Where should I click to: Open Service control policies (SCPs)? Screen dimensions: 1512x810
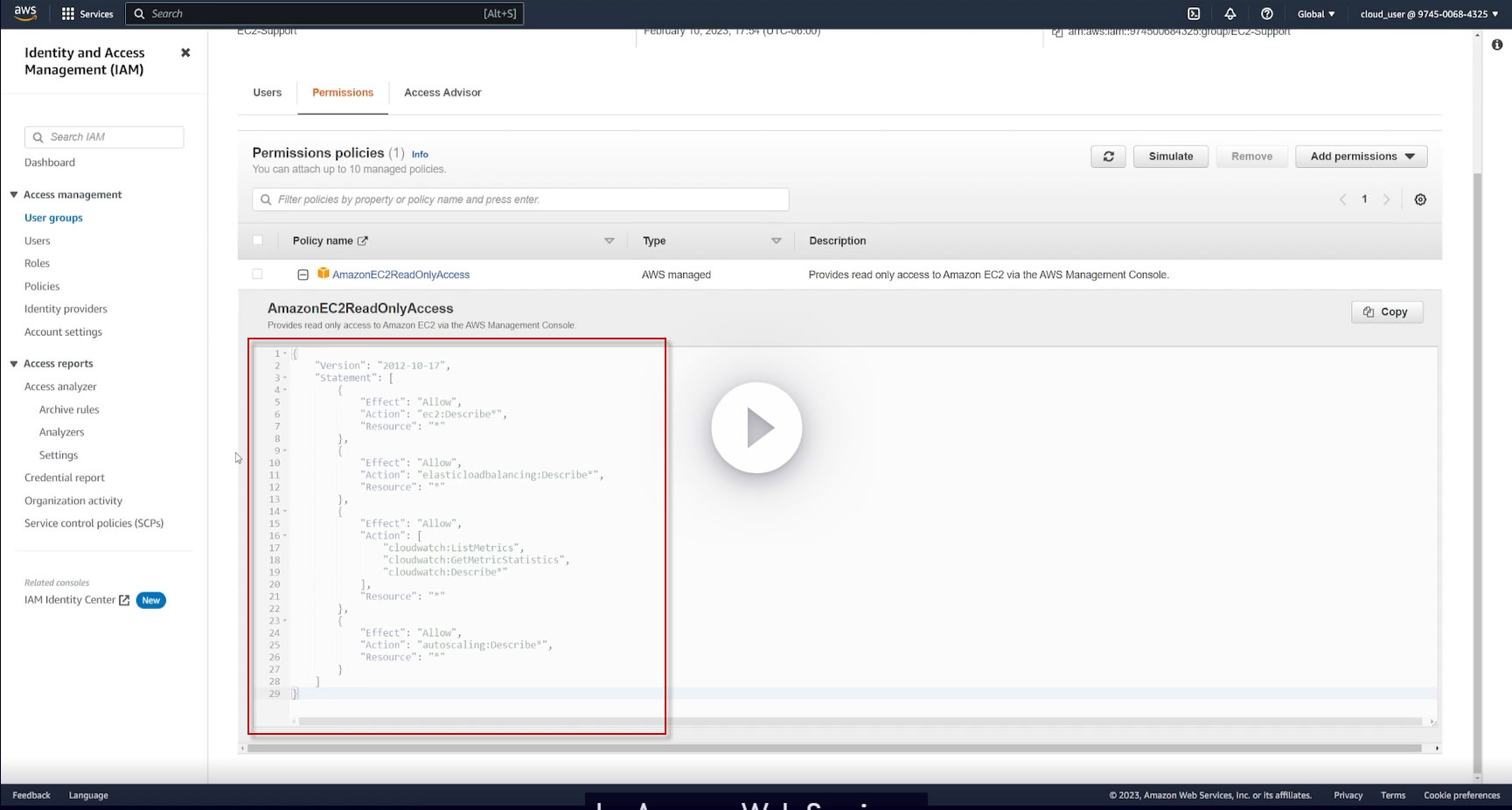click(x=94, y=523)
